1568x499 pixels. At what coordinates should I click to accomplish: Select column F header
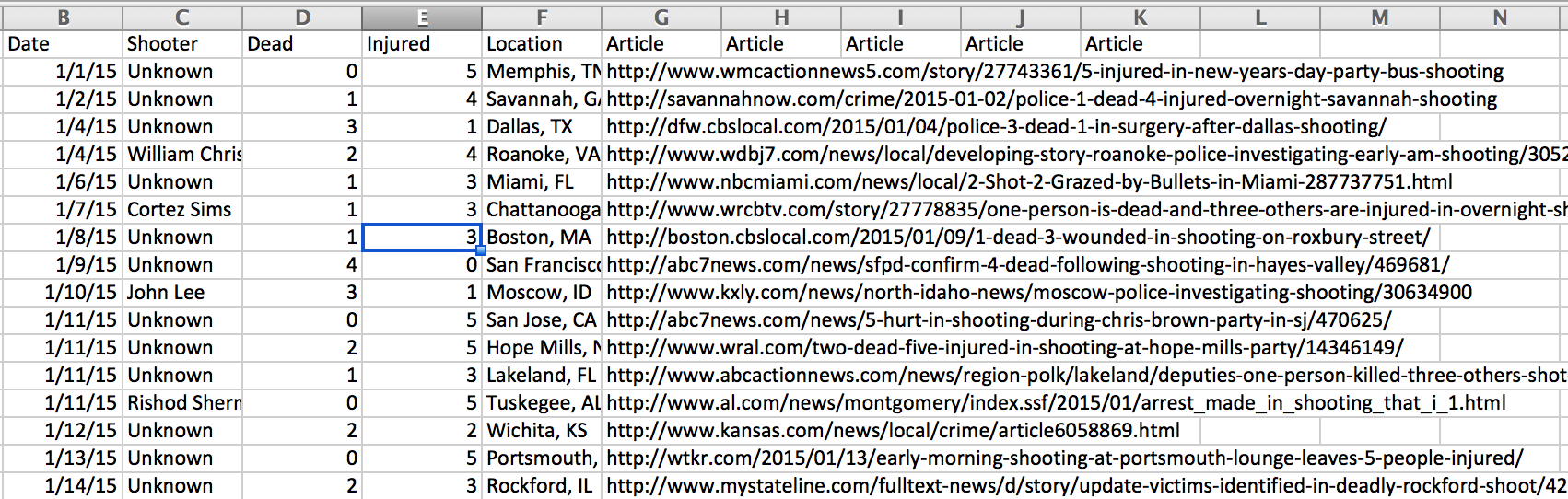click(x=542, y=17)
